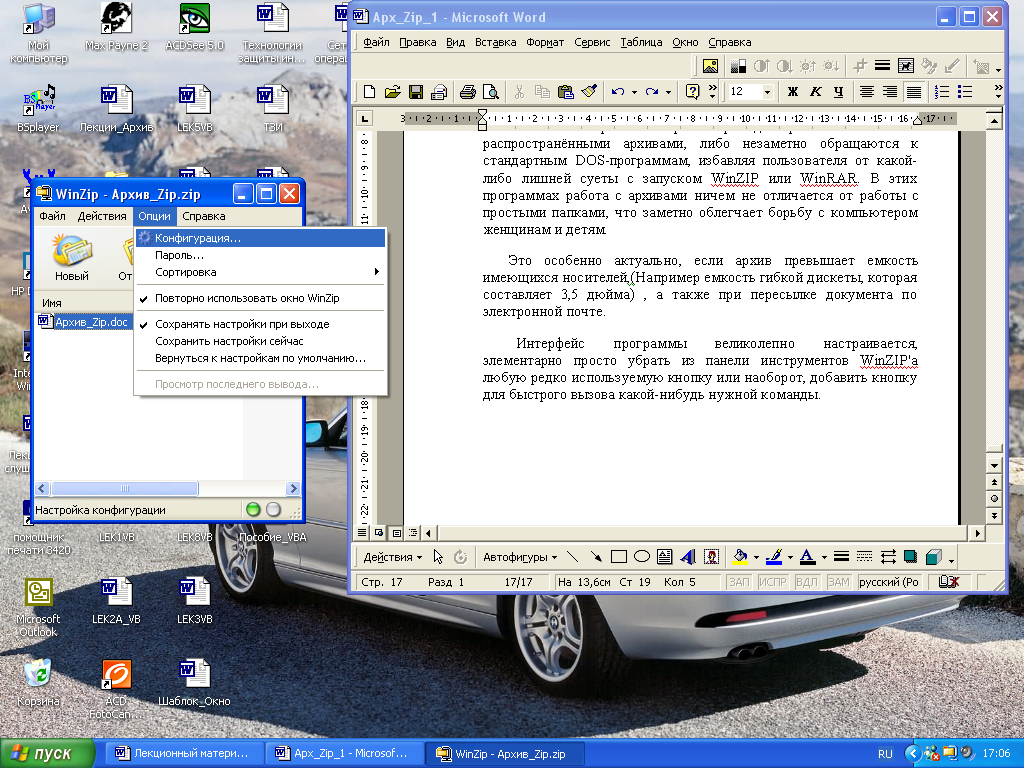The width and height of the screenshot is (1024, 768).
Task: Click the Shadow Style icon in Drawing toolbar
Action: point(910,557)
